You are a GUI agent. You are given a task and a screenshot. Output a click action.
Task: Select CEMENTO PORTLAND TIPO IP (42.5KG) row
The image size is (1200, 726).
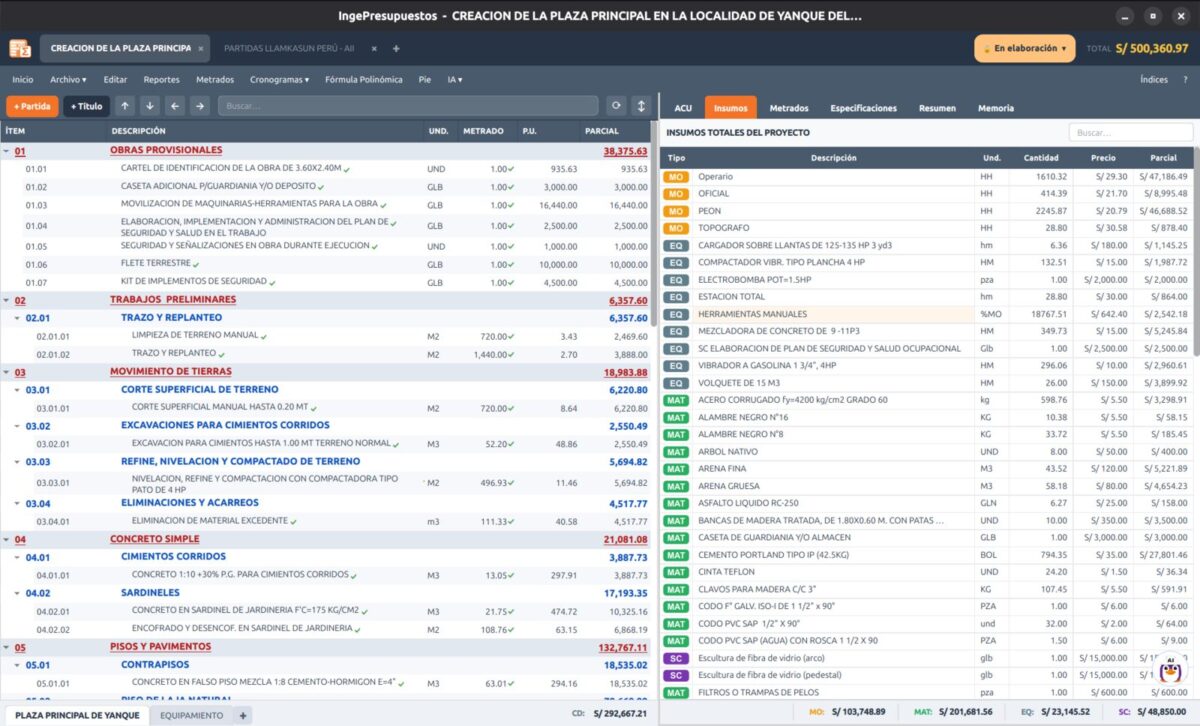(x=926, y=555)
